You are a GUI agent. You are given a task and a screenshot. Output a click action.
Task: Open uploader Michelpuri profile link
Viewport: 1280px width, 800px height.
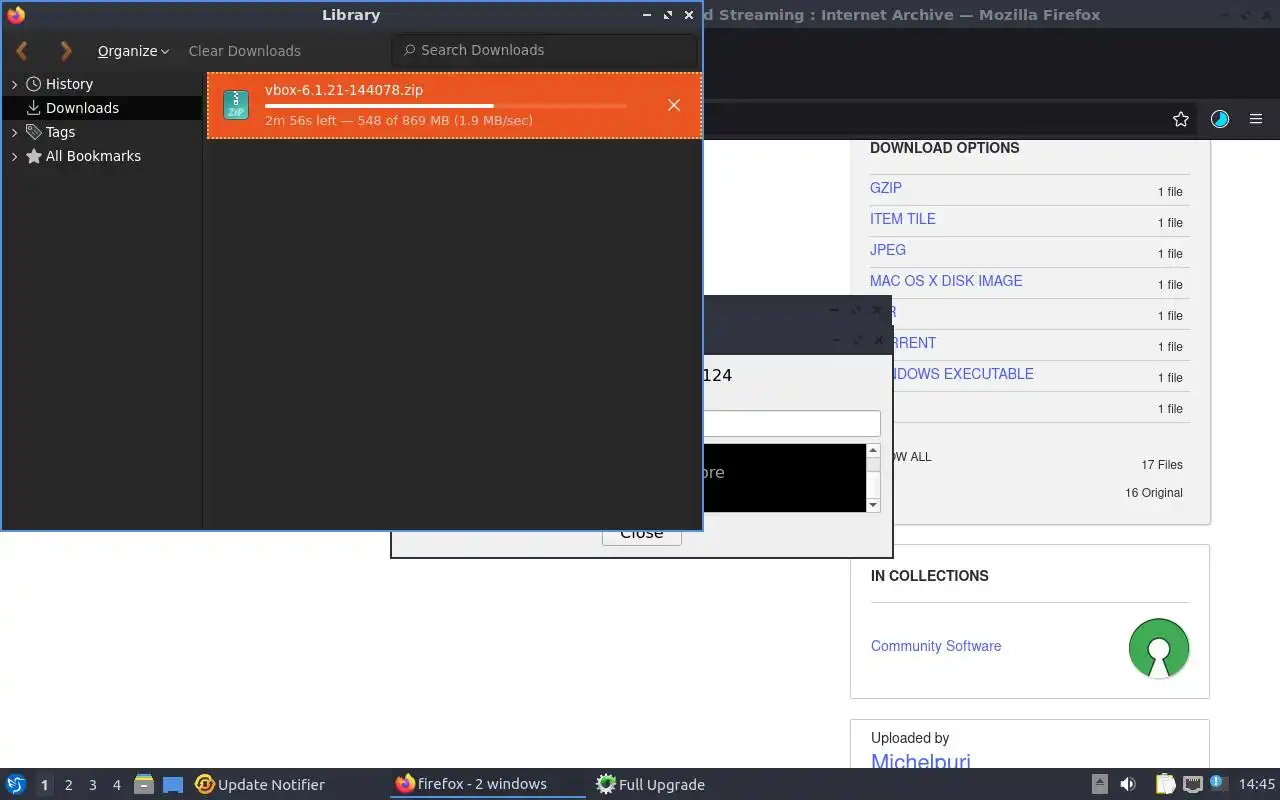coord(921,762)
